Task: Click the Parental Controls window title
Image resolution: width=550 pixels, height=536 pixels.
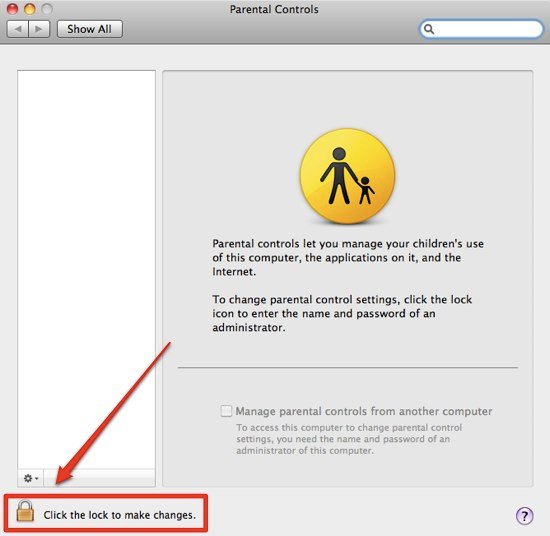Action: pyautogui.click(x=274, y=9)
